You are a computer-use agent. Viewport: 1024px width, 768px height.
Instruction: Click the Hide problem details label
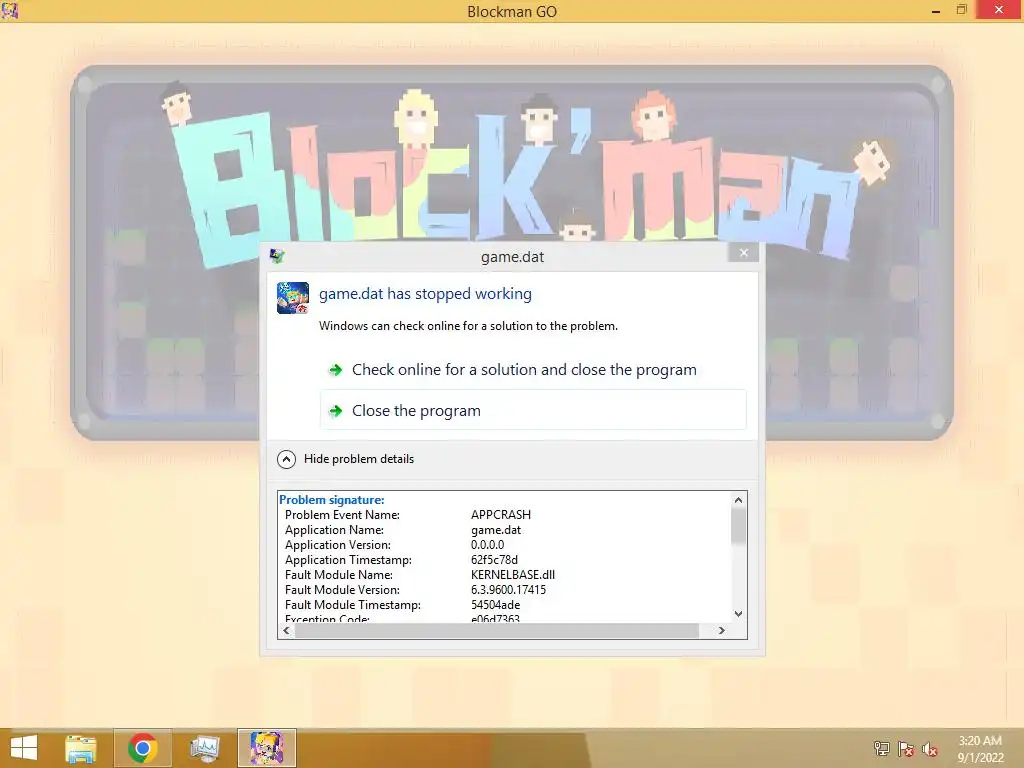(x=359, y=459)
